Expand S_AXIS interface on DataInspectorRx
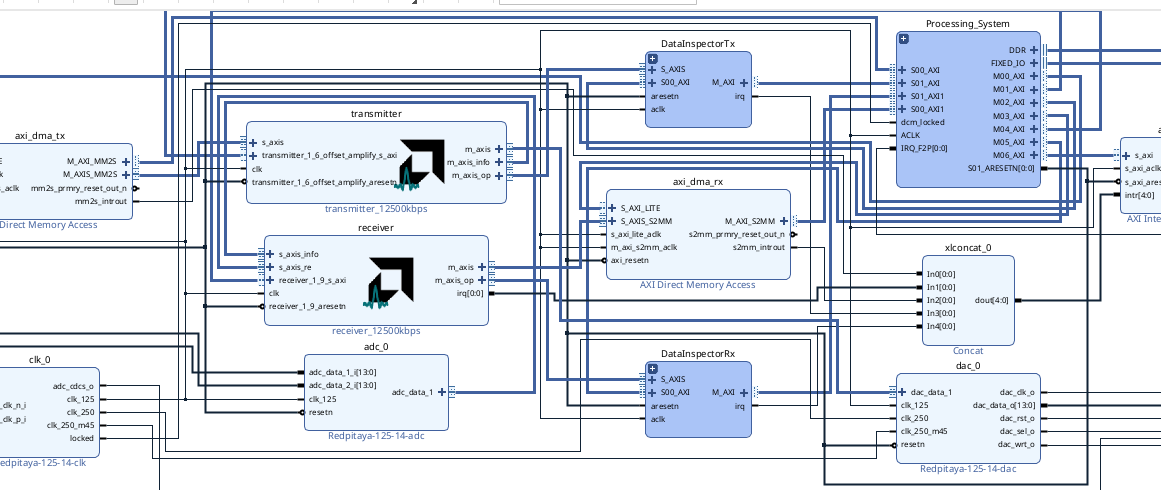 click(652, 379)
